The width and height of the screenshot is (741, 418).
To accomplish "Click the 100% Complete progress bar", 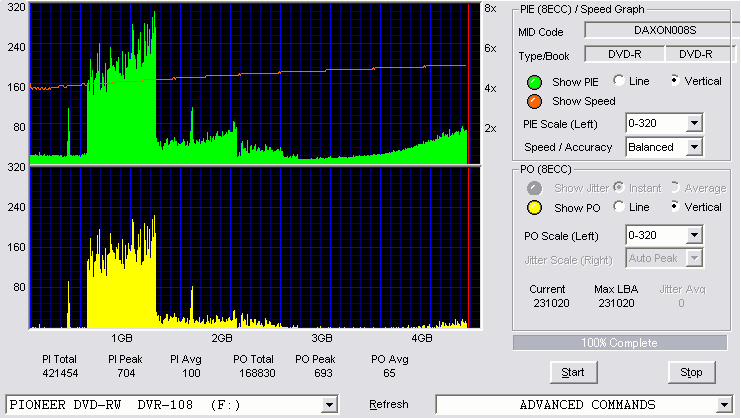I will click(620, 343).
